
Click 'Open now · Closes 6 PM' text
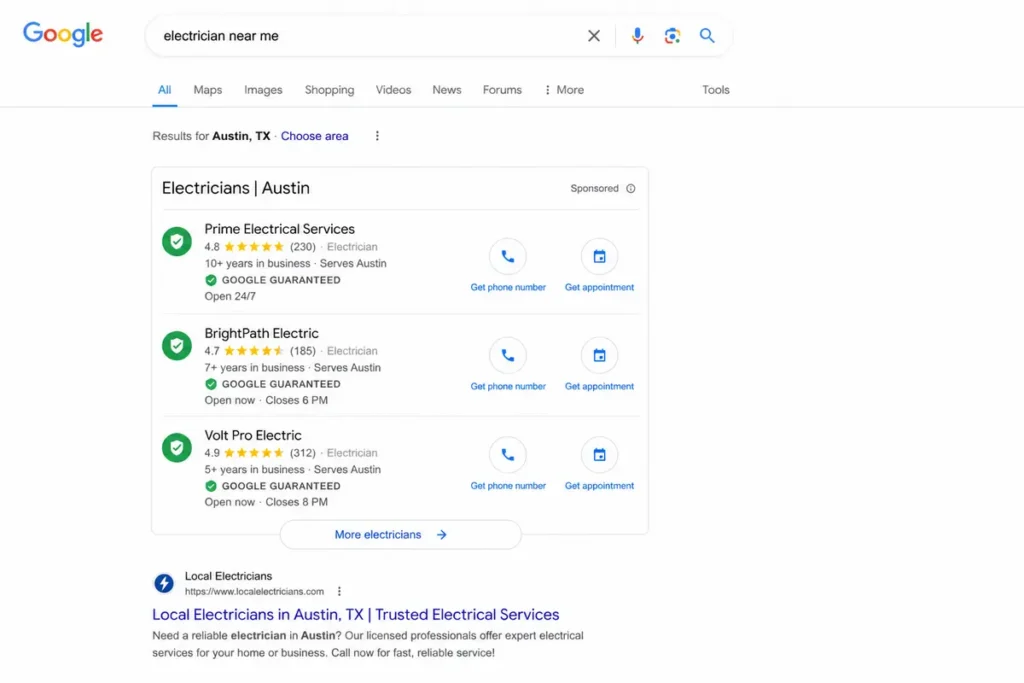pos(266,400)
